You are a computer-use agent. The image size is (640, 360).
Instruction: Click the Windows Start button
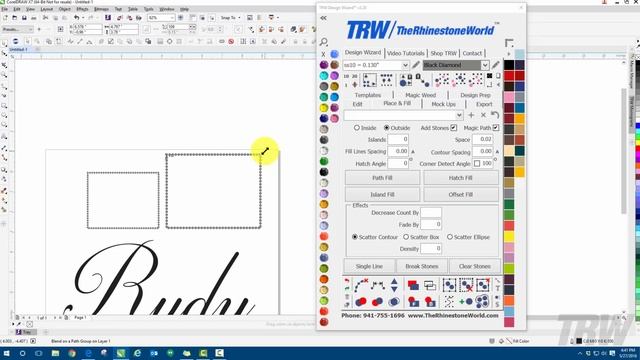click(7, 353)
